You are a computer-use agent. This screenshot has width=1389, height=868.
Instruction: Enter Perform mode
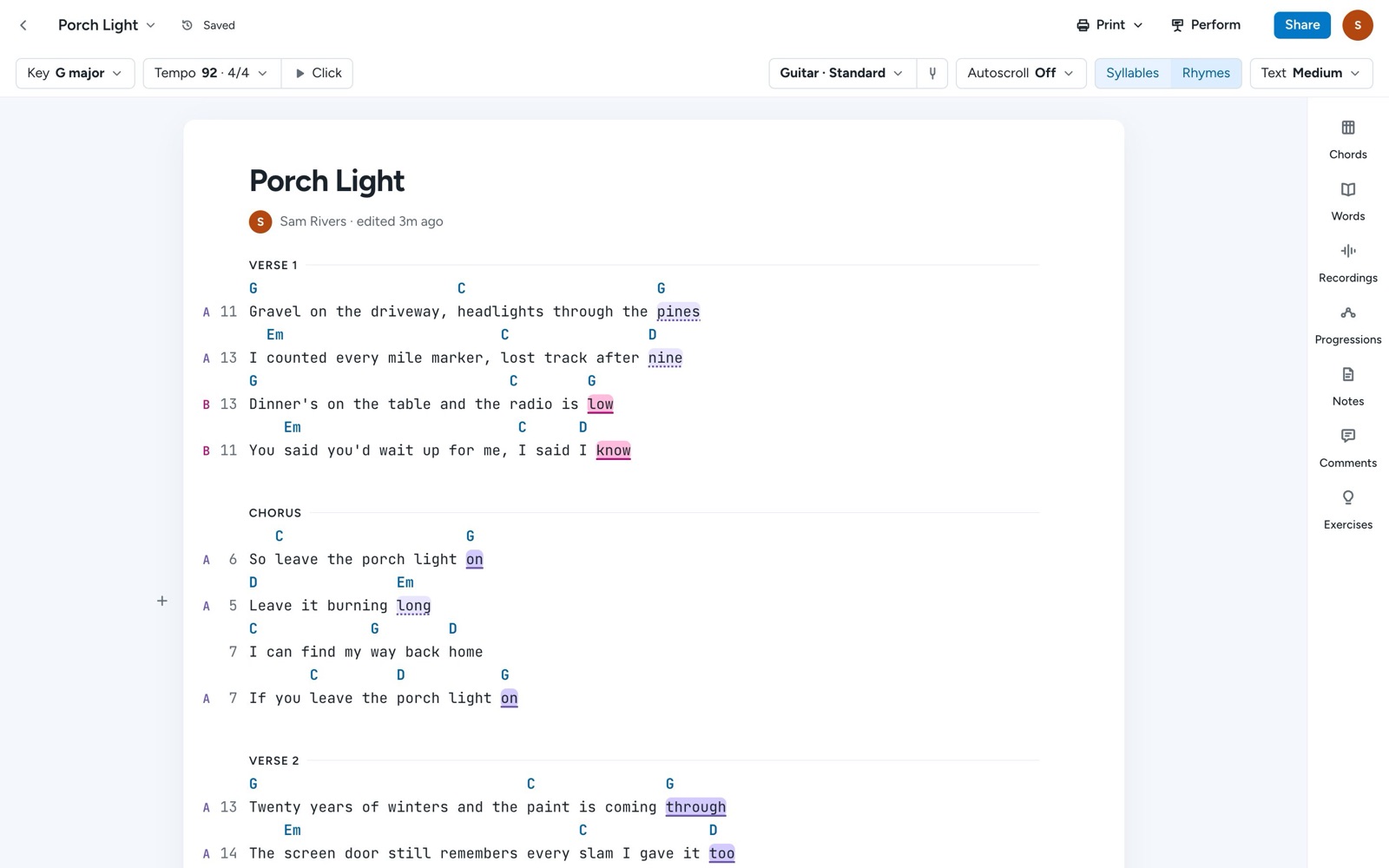coord(1205,25)
